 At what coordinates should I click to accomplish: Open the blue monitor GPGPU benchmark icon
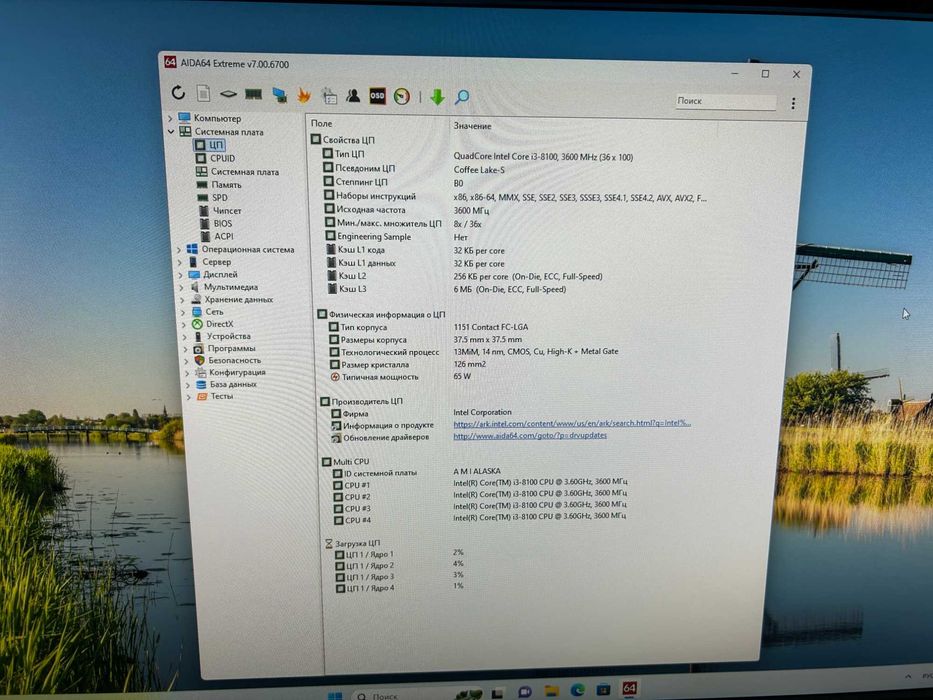[x=278, y=95]
